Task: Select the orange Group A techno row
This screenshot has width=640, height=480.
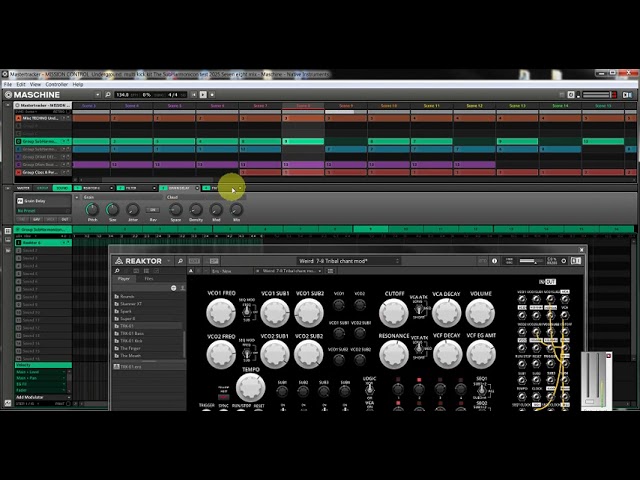Action: (43, 118)
